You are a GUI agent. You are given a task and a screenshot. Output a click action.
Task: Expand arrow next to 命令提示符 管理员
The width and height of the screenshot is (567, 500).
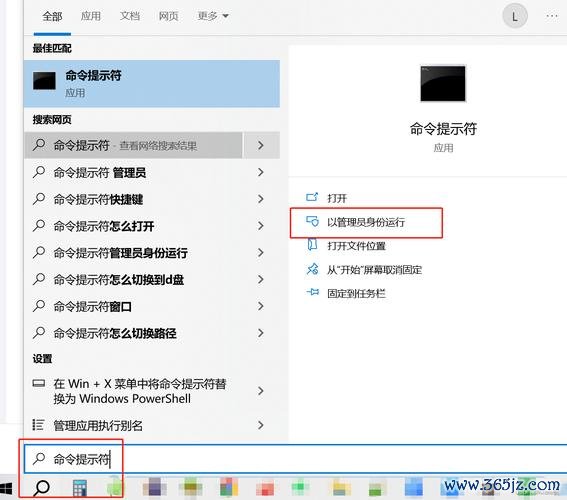point(261,172)
